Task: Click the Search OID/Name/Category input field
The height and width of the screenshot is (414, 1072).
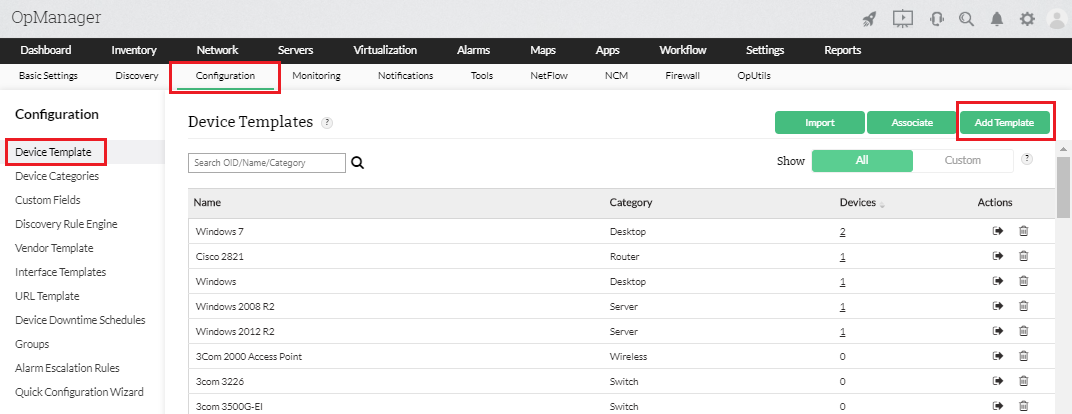Action: (x=266, y=163)
